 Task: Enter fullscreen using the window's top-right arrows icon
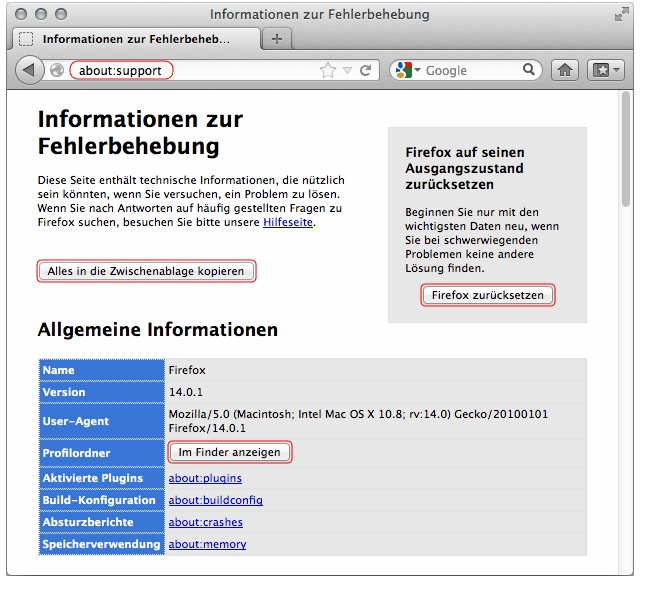[x=622, y=14]
